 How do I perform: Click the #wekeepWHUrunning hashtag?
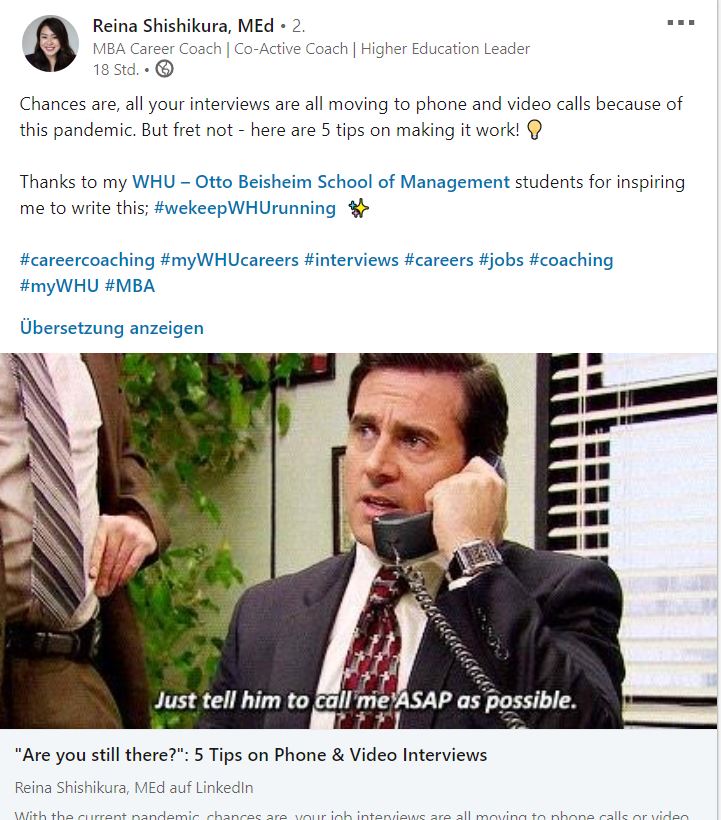click(x=245, y=208)
